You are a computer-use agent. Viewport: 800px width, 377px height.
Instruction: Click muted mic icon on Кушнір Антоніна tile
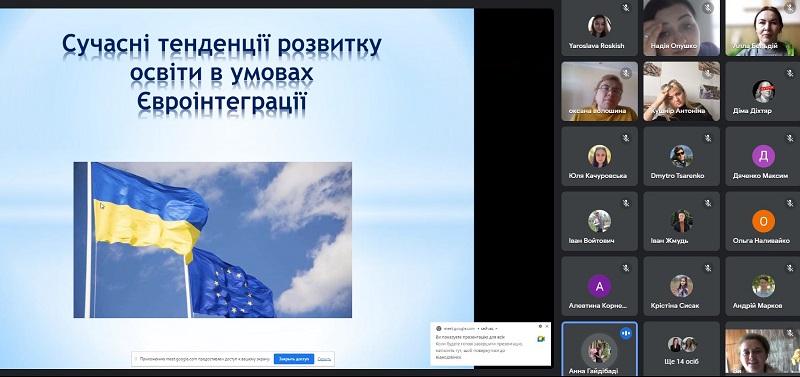pos(708,73)
